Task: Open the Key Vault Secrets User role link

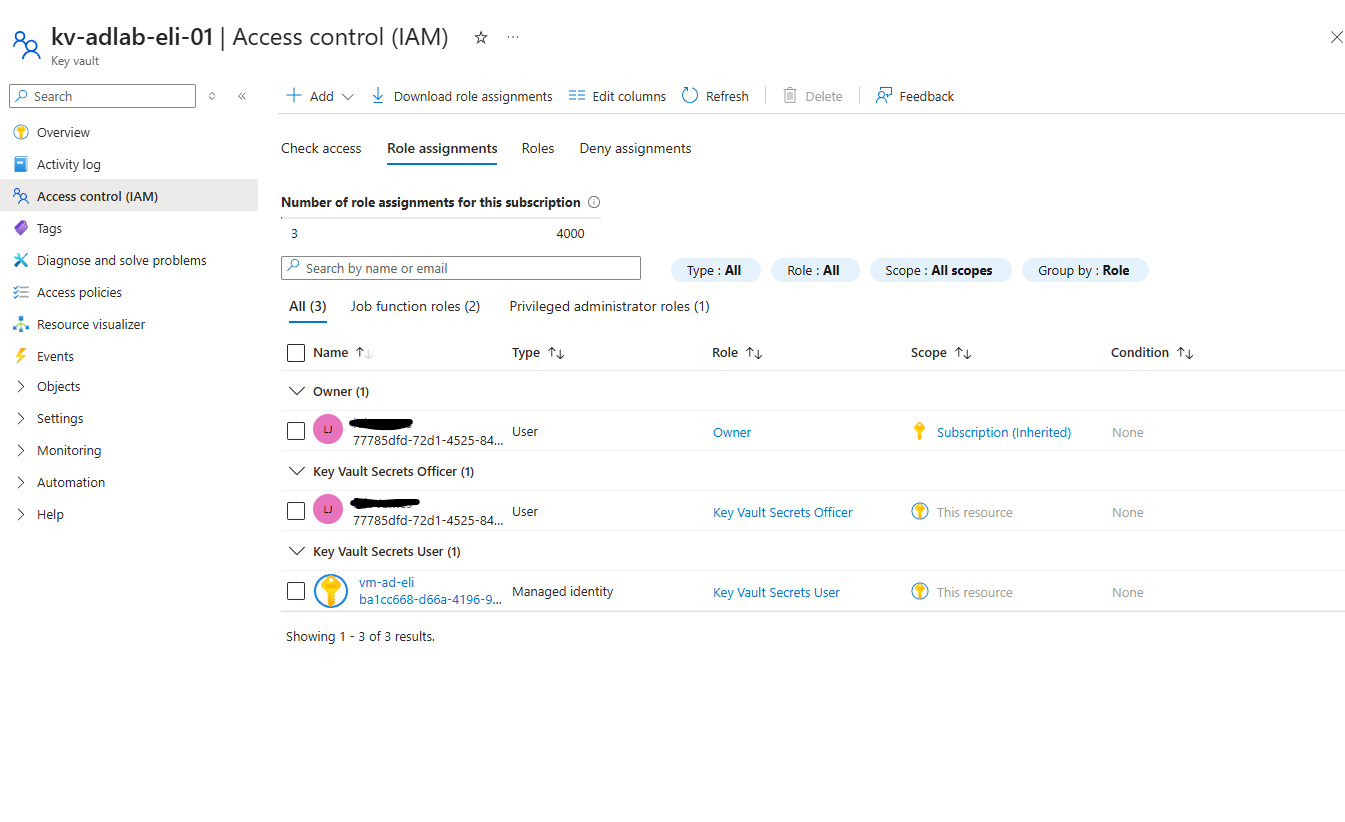Action: click(x=776, y=592)
